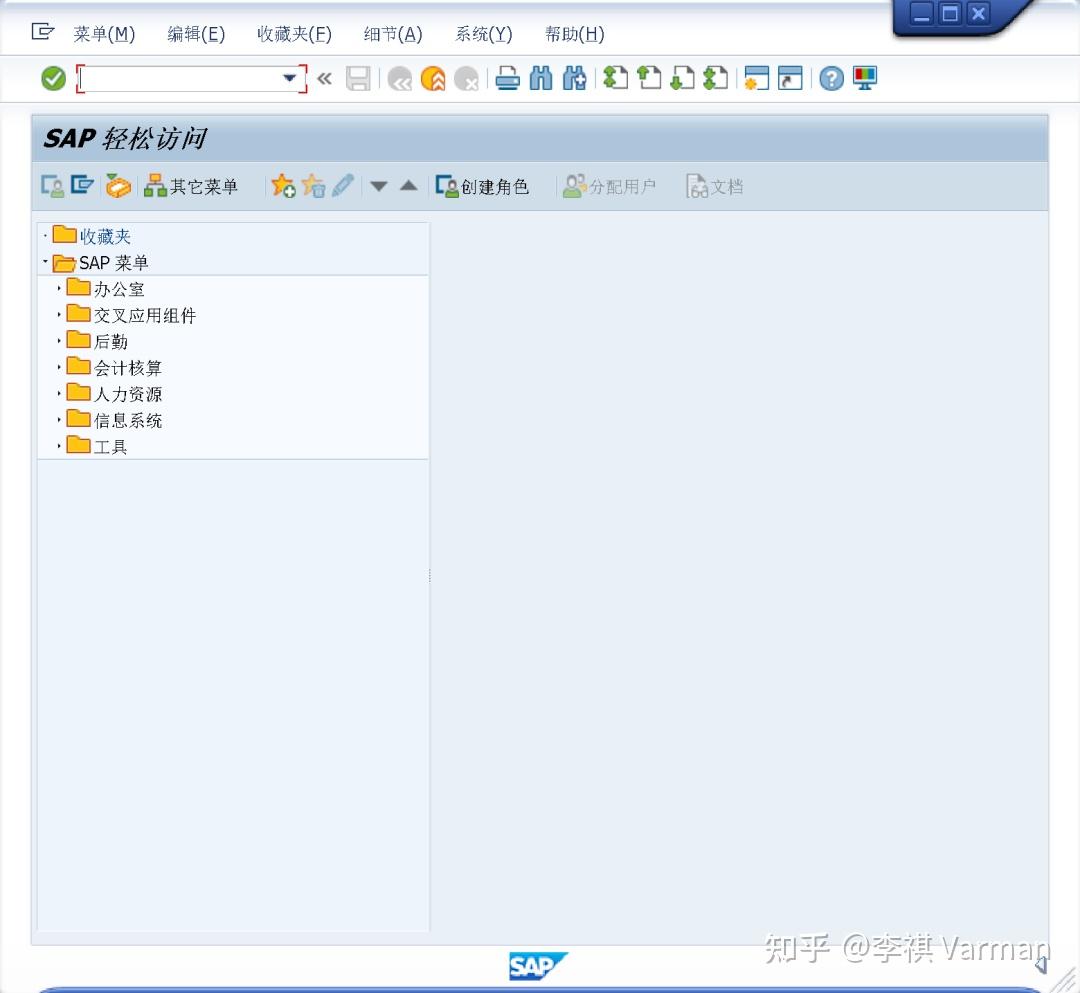The height and width of the screenshot is (993, 1080).
Task: Click the Save icon on the toolbar
Action: [358, 78]
